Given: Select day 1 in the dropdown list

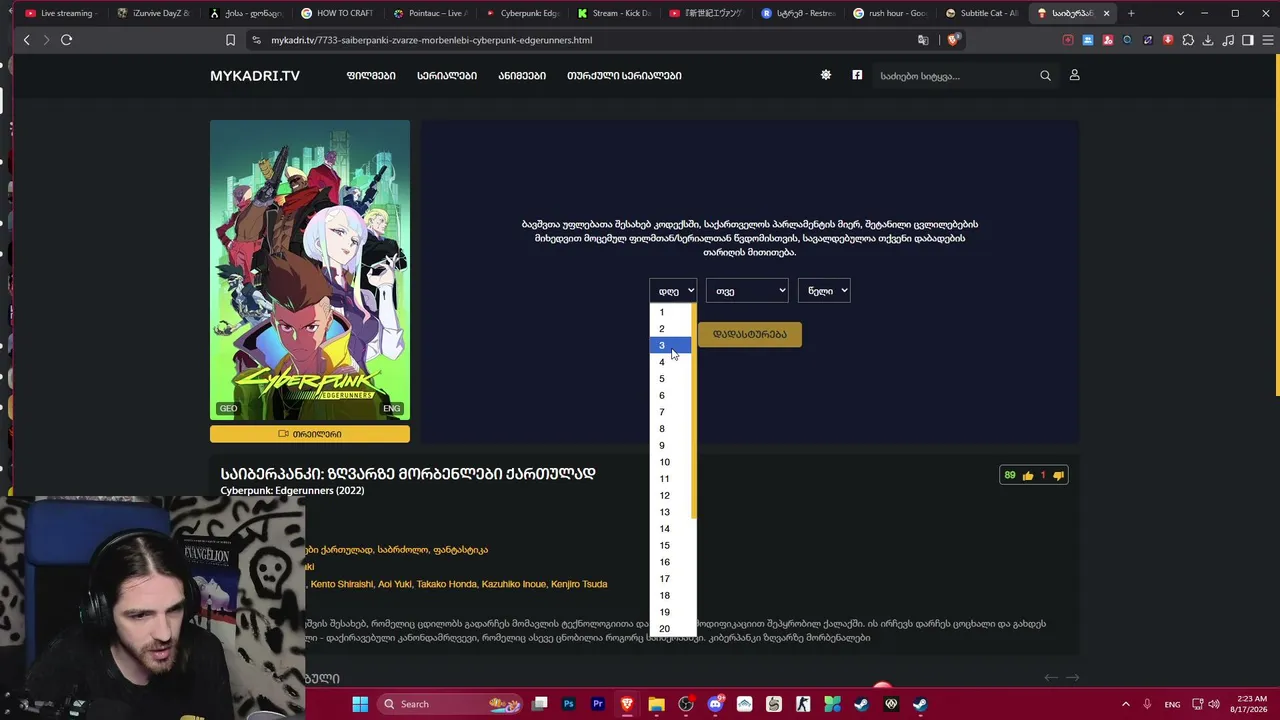Looking at the screenshot, I should pos(670,312).
